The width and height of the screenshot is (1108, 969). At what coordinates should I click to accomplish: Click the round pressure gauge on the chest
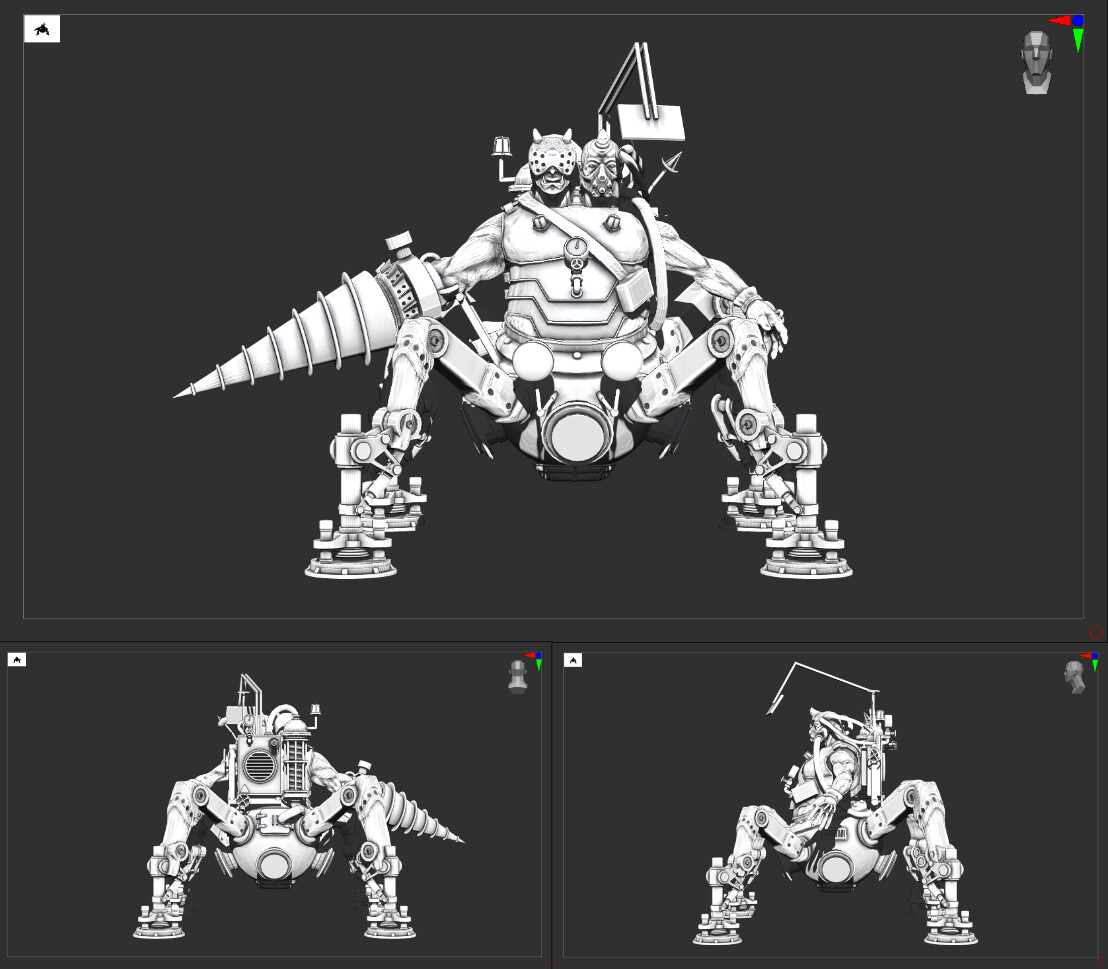pos(576,247)
